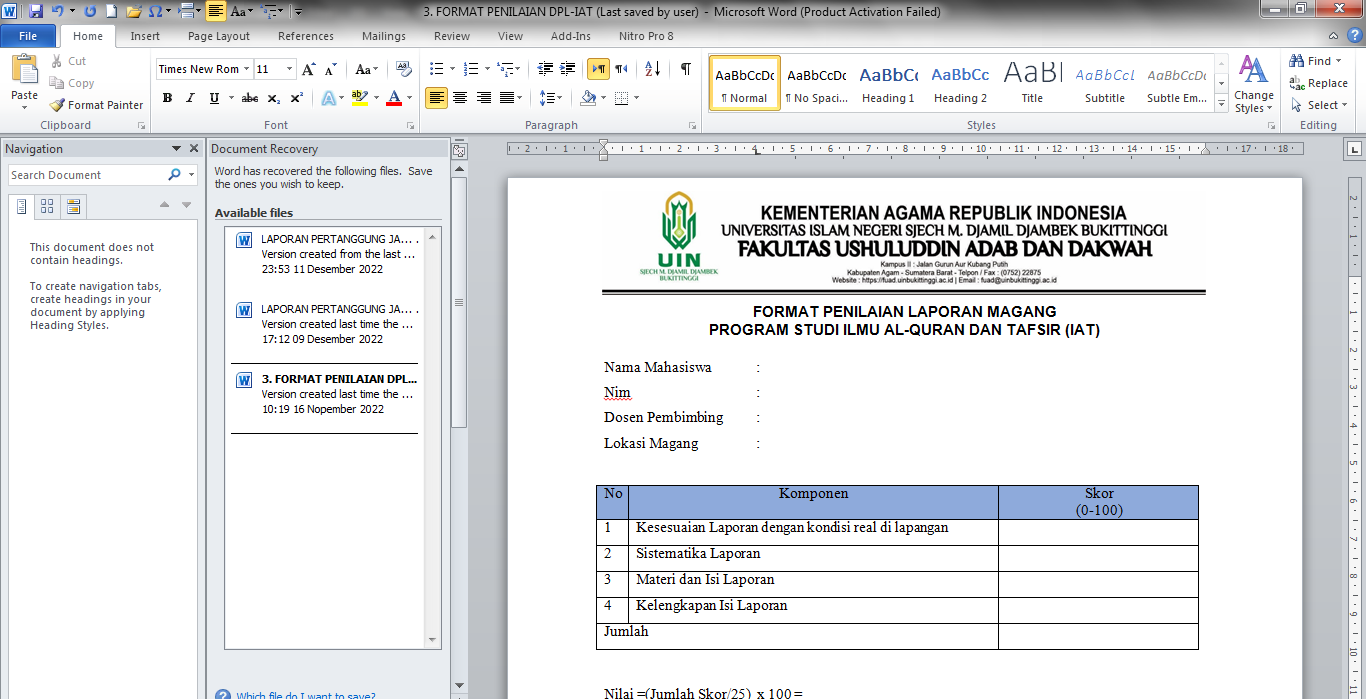Open the Paragraph dialog launcher
1366x699 pixels.
tap(692, 126)
